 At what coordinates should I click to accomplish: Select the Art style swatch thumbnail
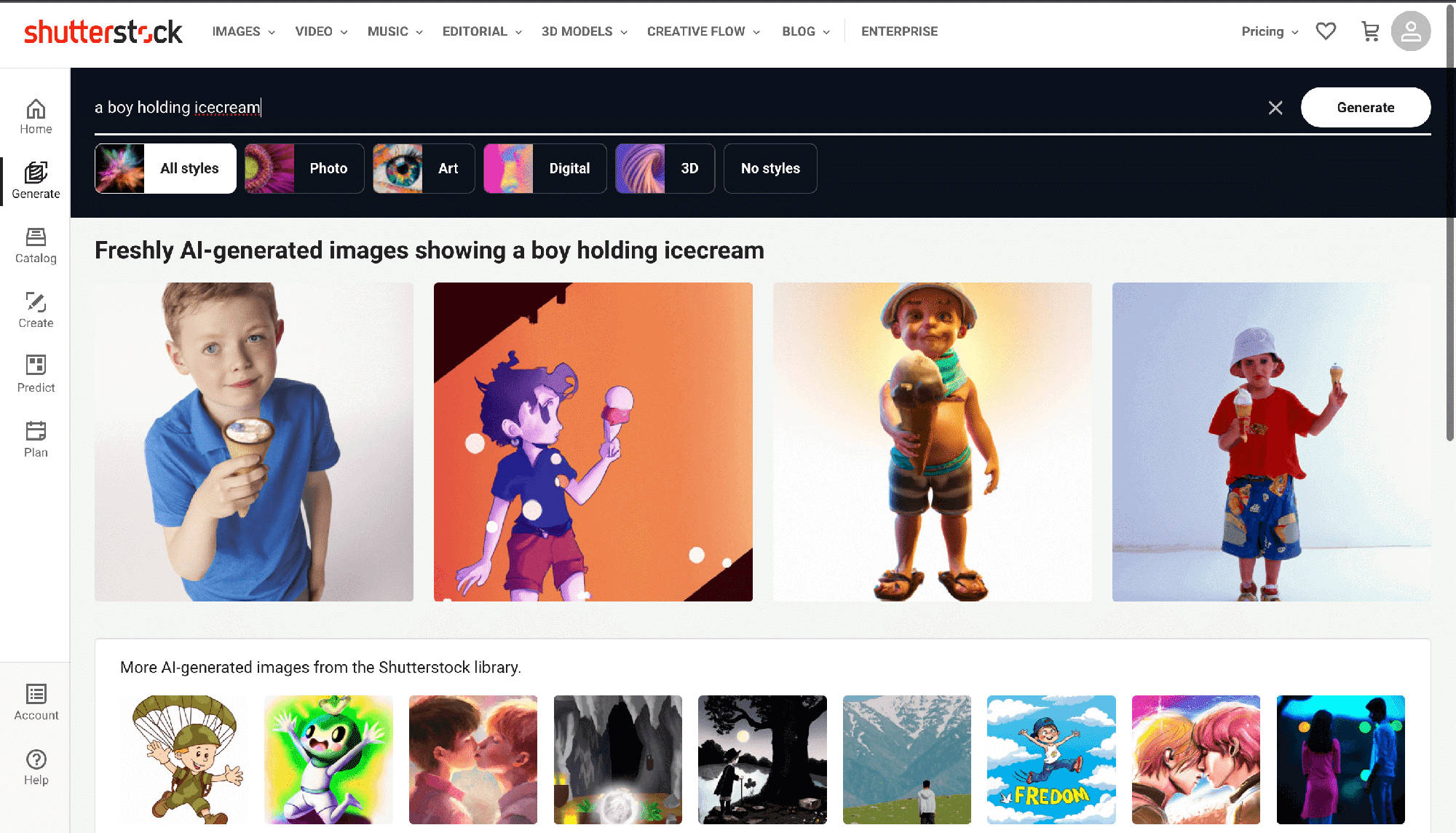pyautogui.click(x=399, y=168)
